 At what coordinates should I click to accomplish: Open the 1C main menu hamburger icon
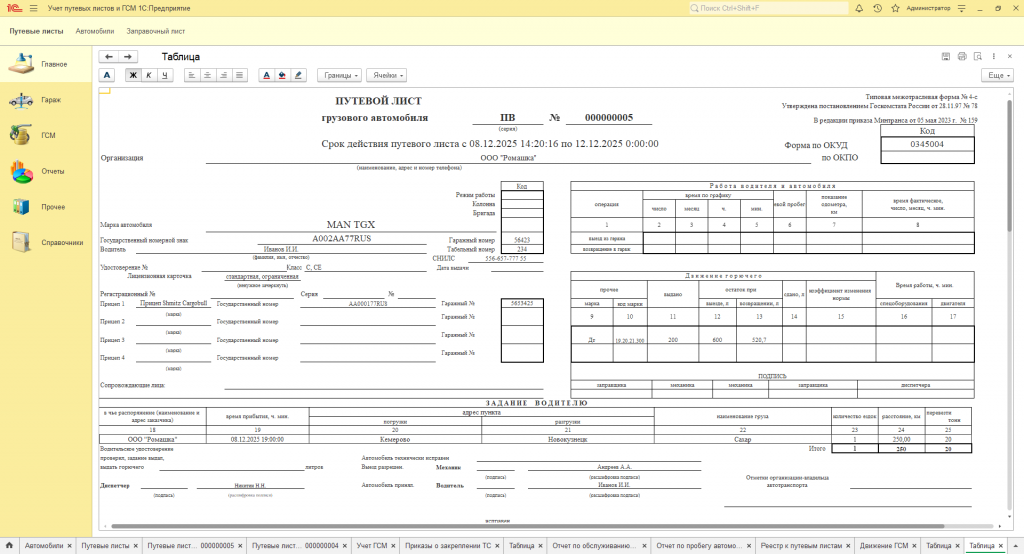click(x=33, y=8)
